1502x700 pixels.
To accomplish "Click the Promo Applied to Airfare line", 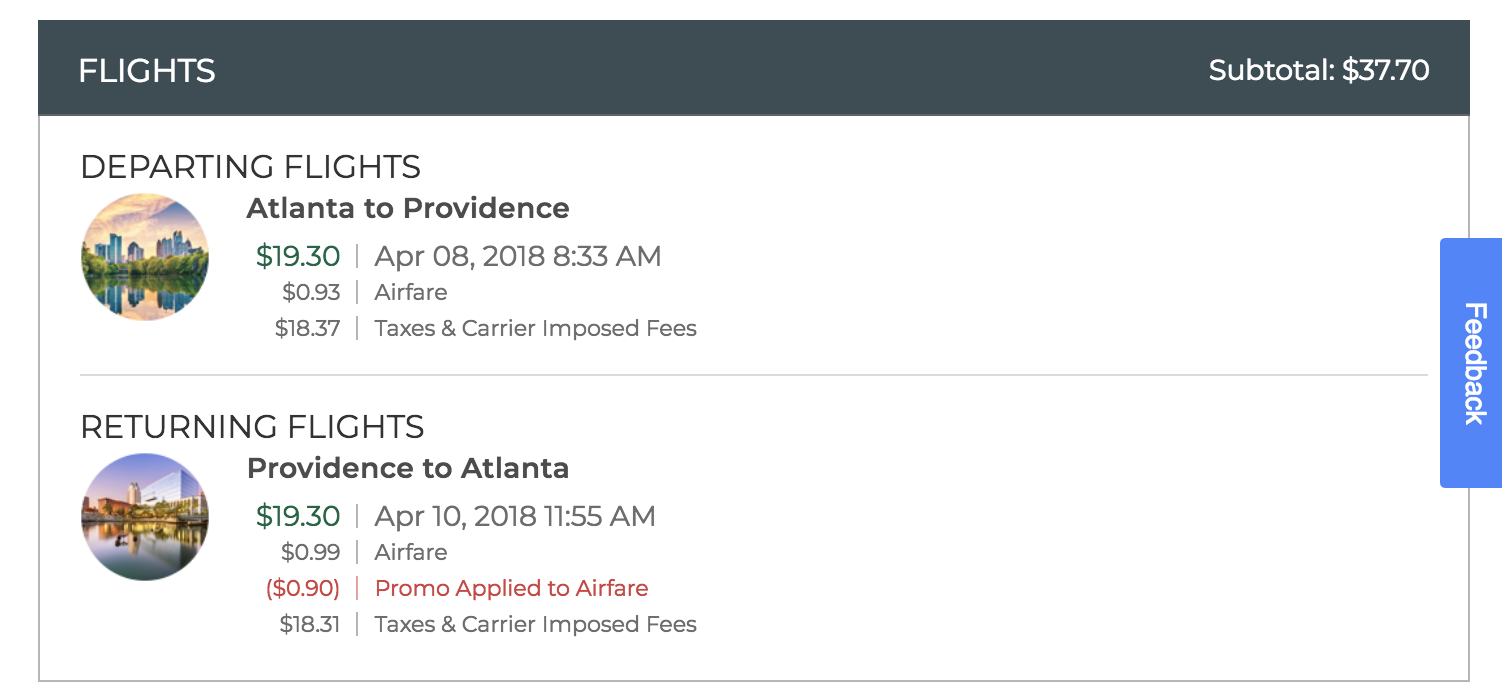I will coord(511,588).
